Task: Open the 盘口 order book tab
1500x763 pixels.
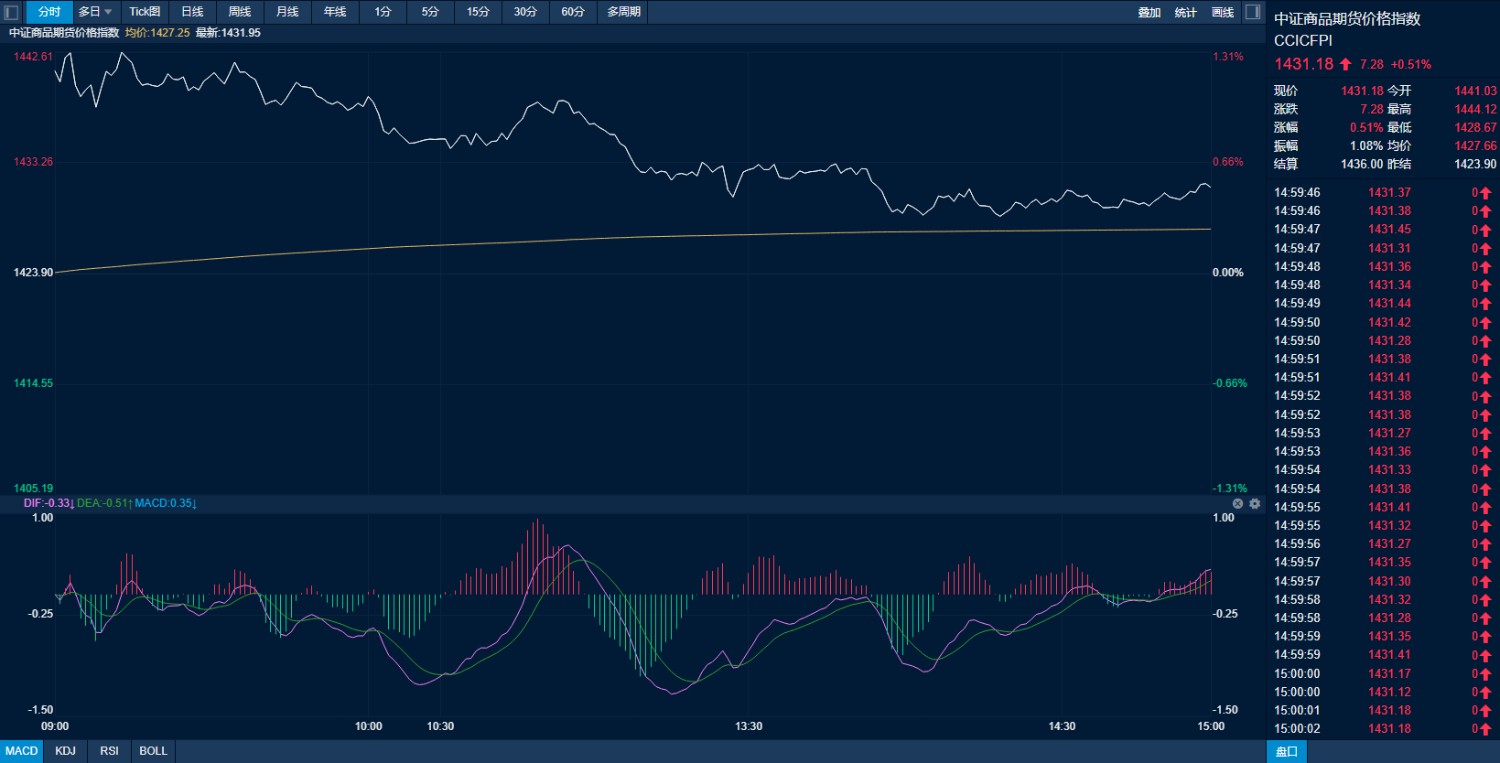Action: tap(1286, 751)
